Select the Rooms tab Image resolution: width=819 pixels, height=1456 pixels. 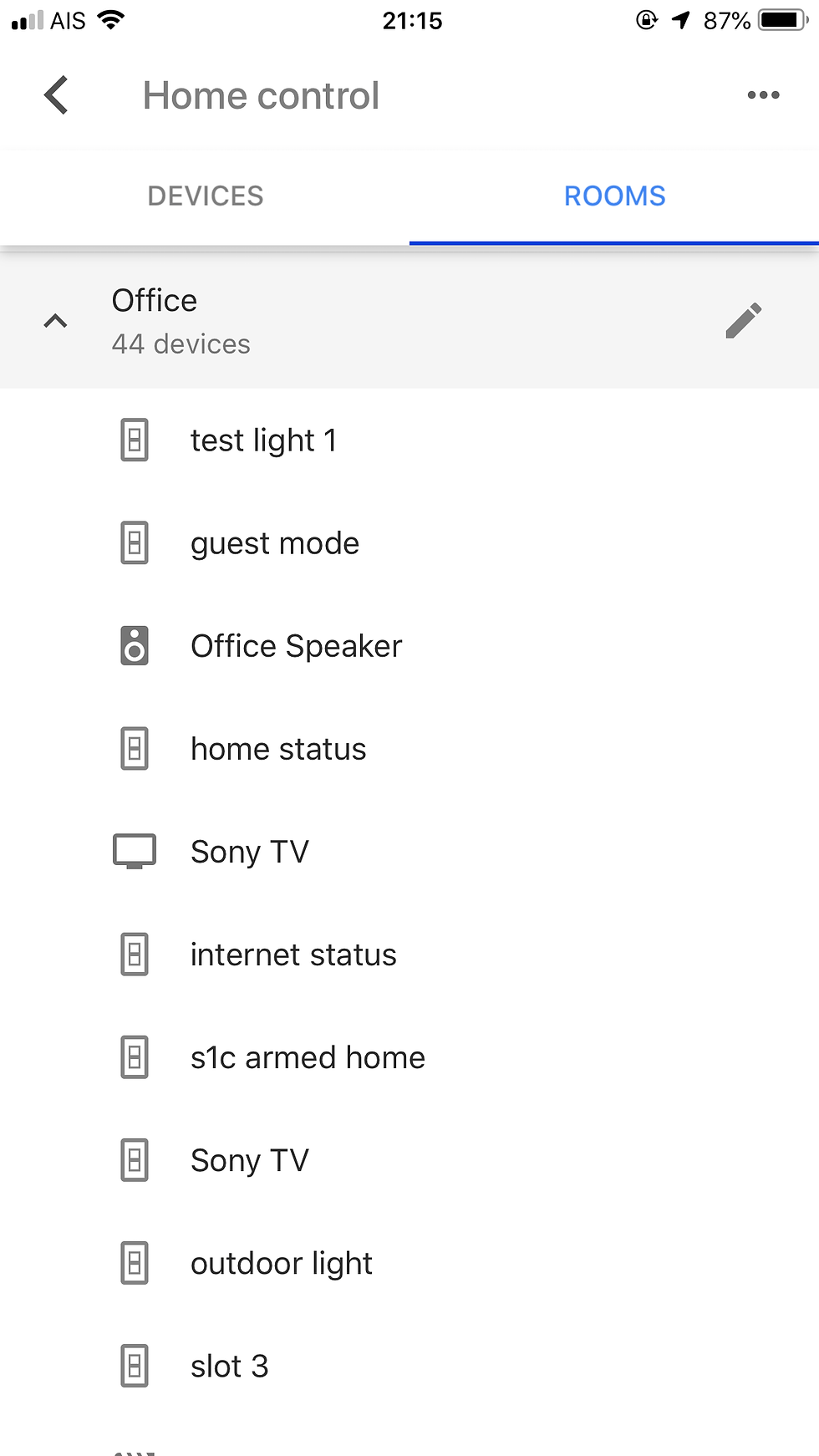point(614,196)
